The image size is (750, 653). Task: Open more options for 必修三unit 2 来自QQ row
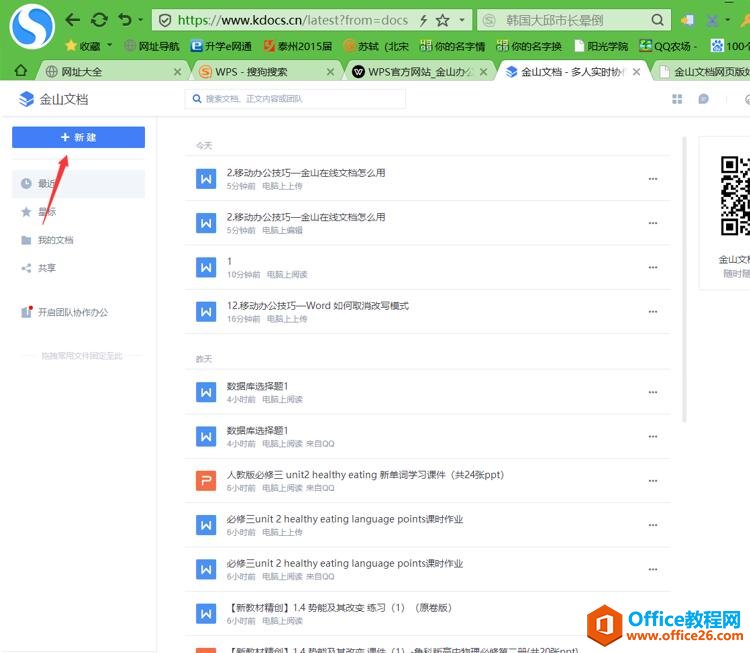(x=653, y=569)
